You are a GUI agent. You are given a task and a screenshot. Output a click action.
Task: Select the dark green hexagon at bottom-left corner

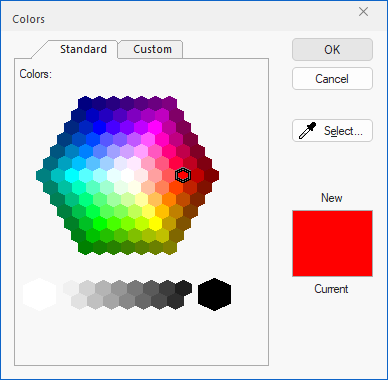tap(85, 247)
